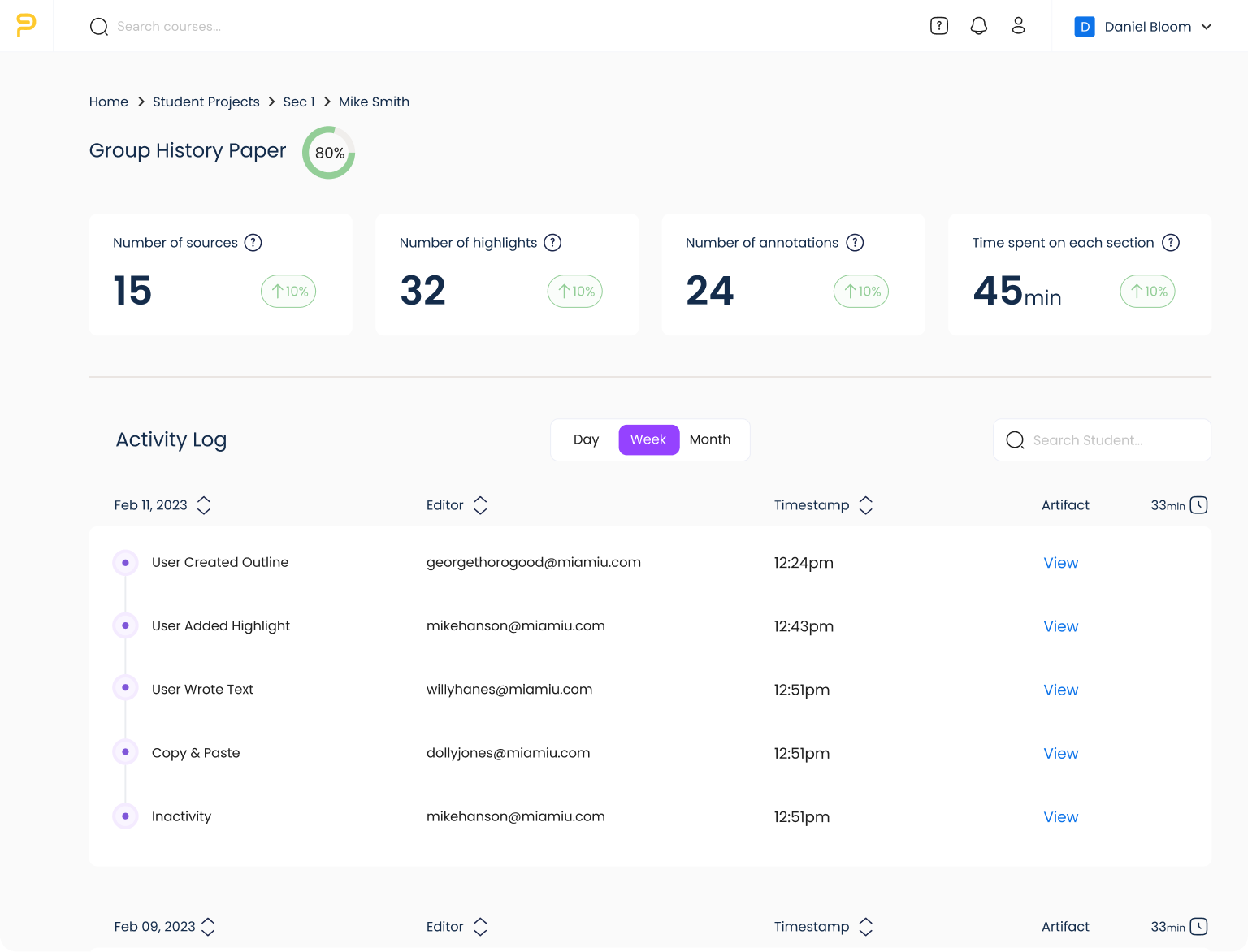
Task: Switch activity log to Month view
Action: (x=710, y=439)
